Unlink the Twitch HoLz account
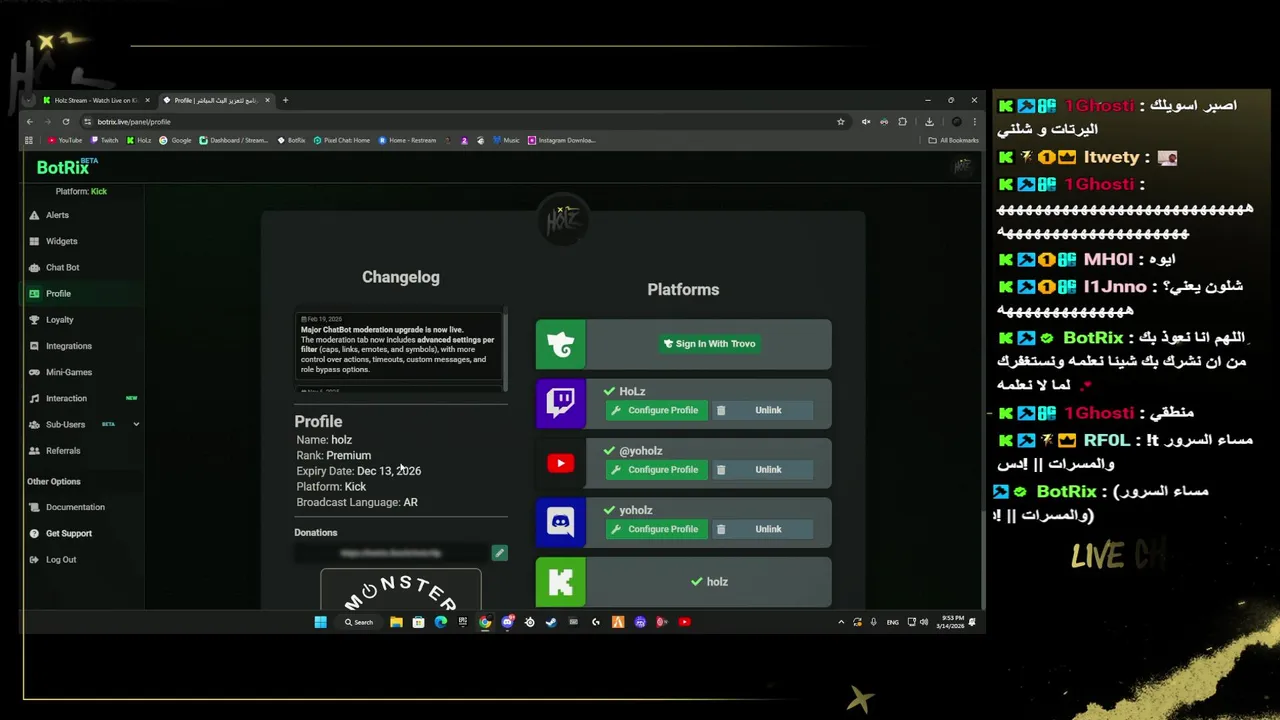Image resolution: width=1280 pixels, height=720 pixels. click(x=761, y=410)
